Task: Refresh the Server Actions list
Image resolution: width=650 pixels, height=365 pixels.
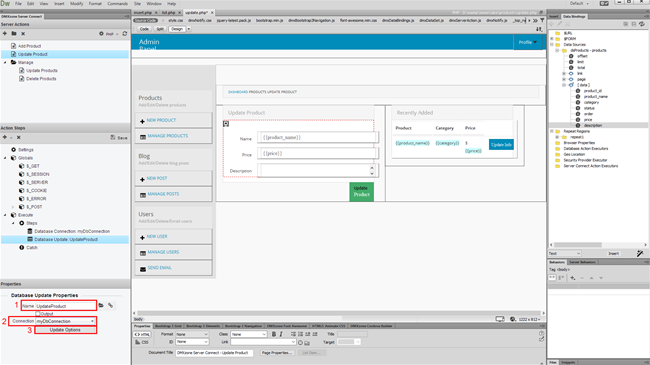Action: click(125, 34)
